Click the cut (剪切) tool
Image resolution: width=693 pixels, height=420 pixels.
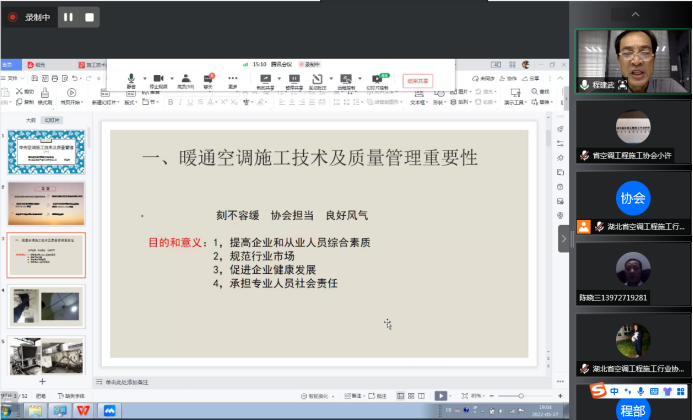click(25, 92)
